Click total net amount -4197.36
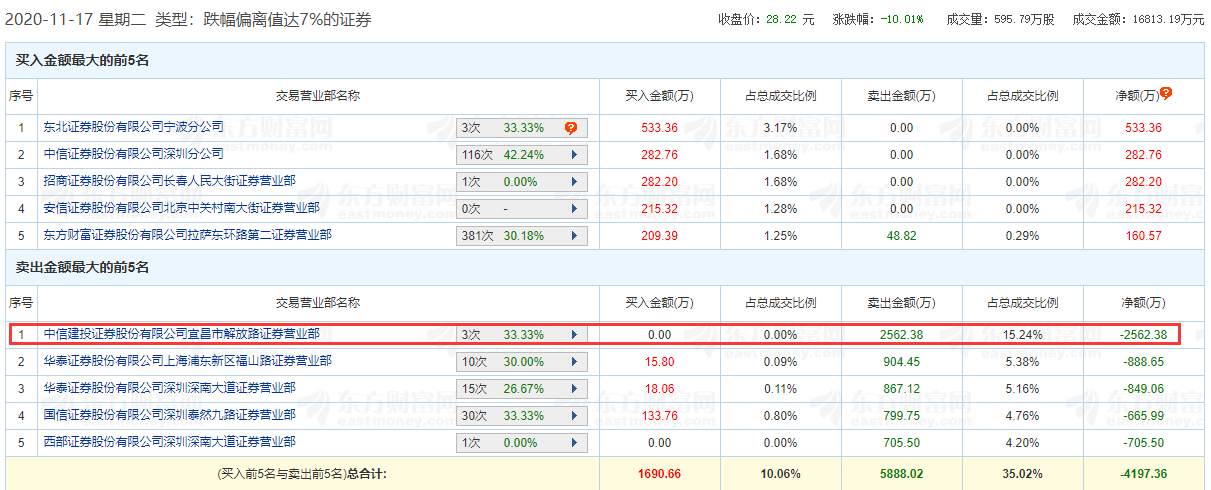Image resolution: width=1211 pixels, height=490 pixels. [1141, 473]
